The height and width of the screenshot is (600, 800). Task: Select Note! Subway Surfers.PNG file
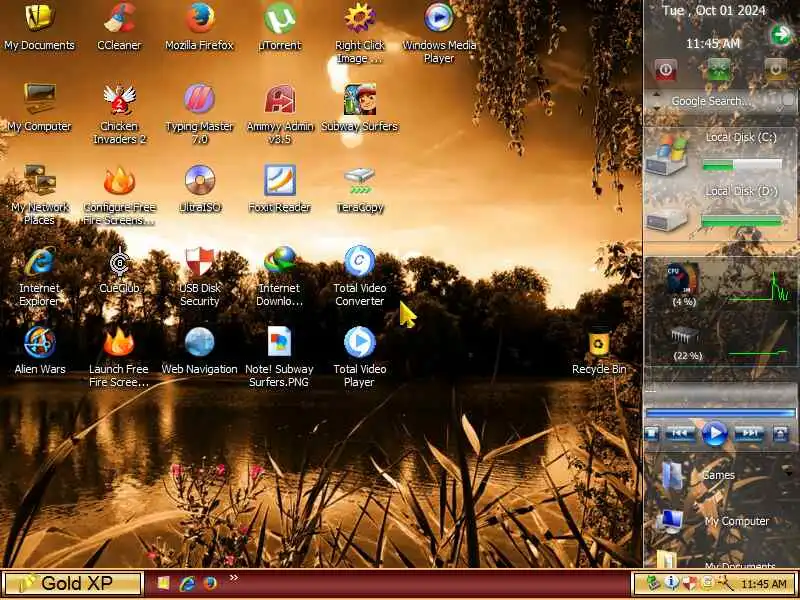[280, 356]
